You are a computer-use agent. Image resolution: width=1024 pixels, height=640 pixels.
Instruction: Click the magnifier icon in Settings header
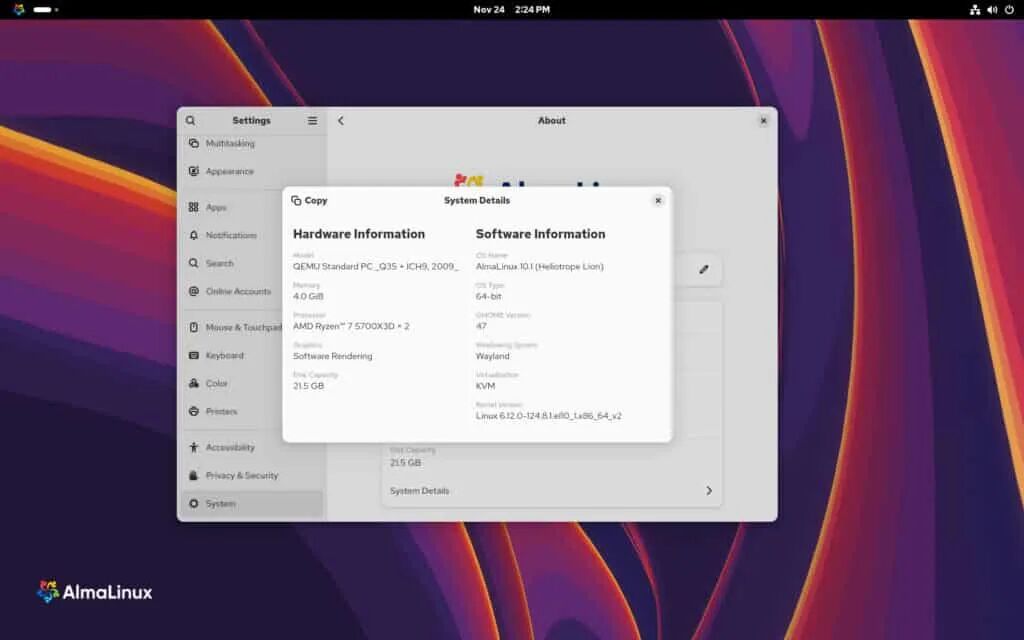pos(191,120)
